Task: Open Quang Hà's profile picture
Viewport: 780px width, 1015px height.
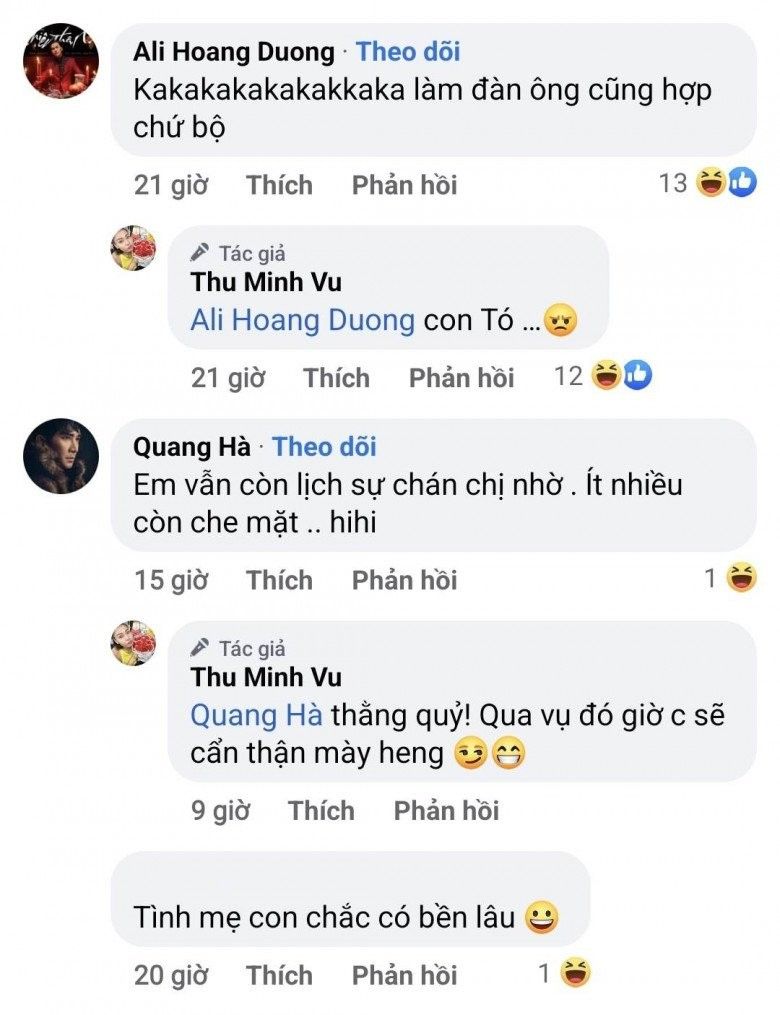Action: coord(61,456)
